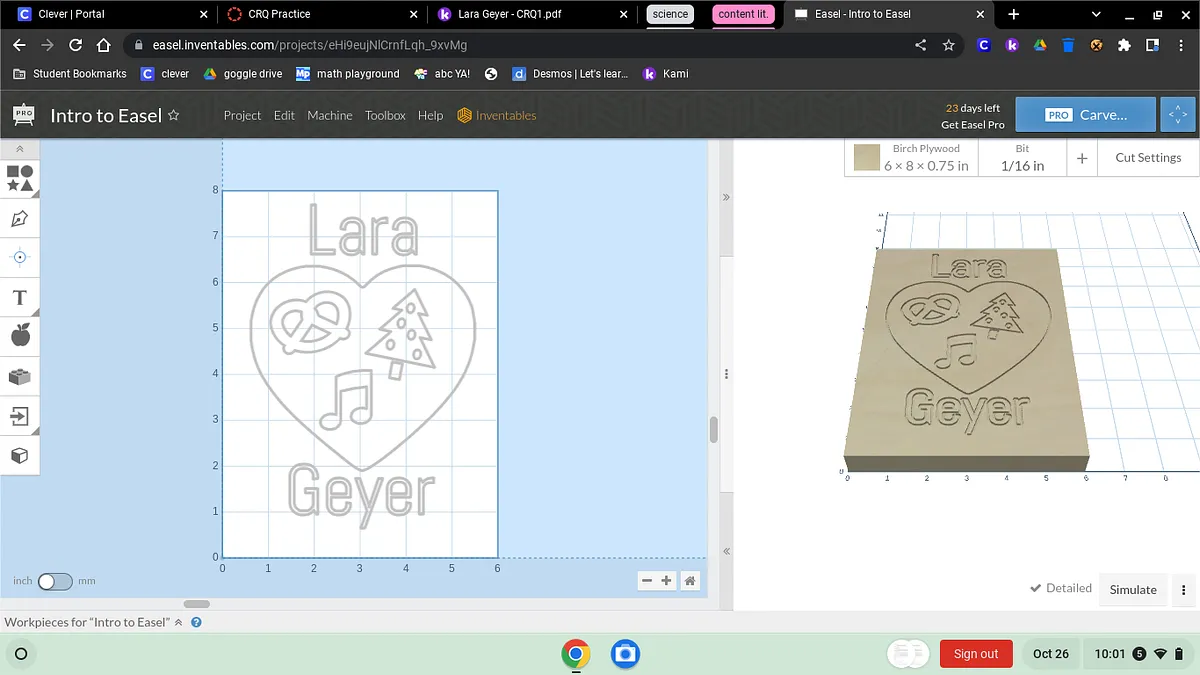Open the Machine menu
The image size is (1200, 675).
pyautogui.click(x=329, y=115)
